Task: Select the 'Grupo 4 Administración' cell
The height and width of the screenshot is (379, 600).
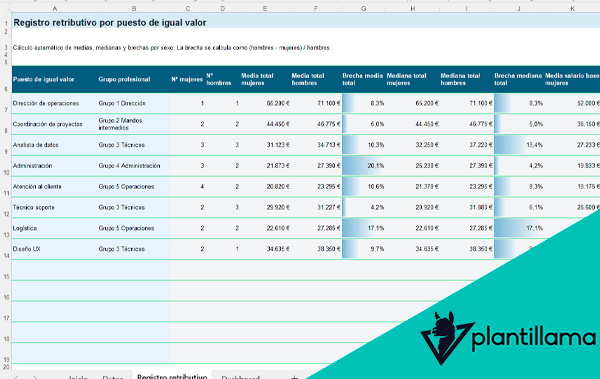Action: pos(134,166)
